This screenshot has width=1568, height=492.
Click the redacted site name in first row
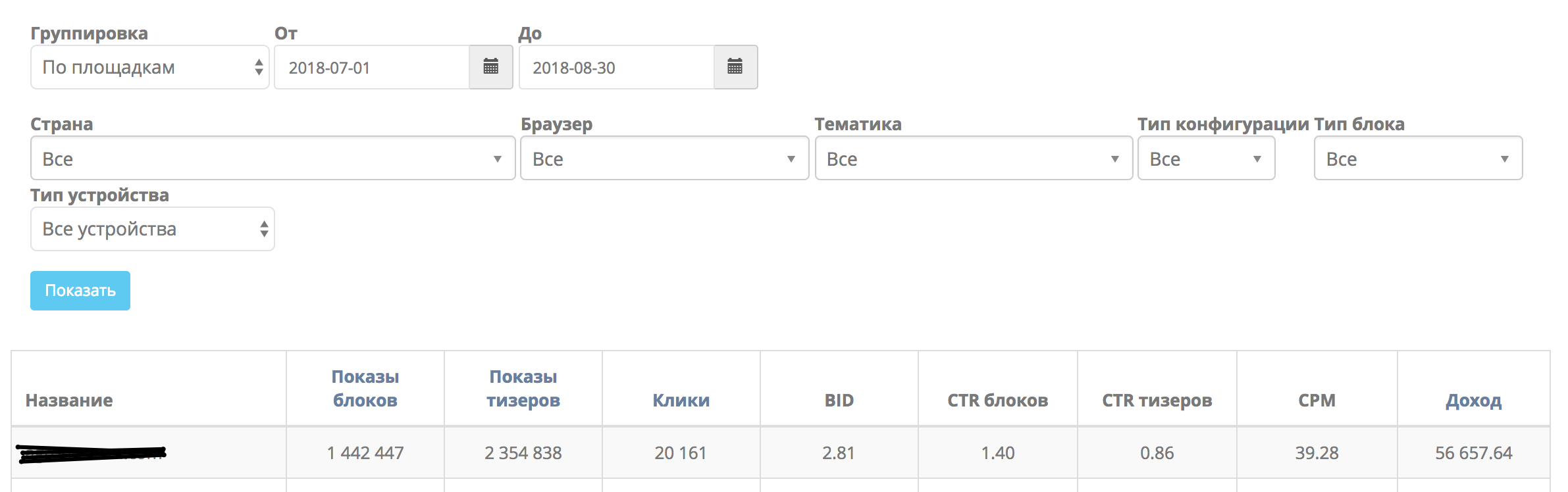(91, 453)
